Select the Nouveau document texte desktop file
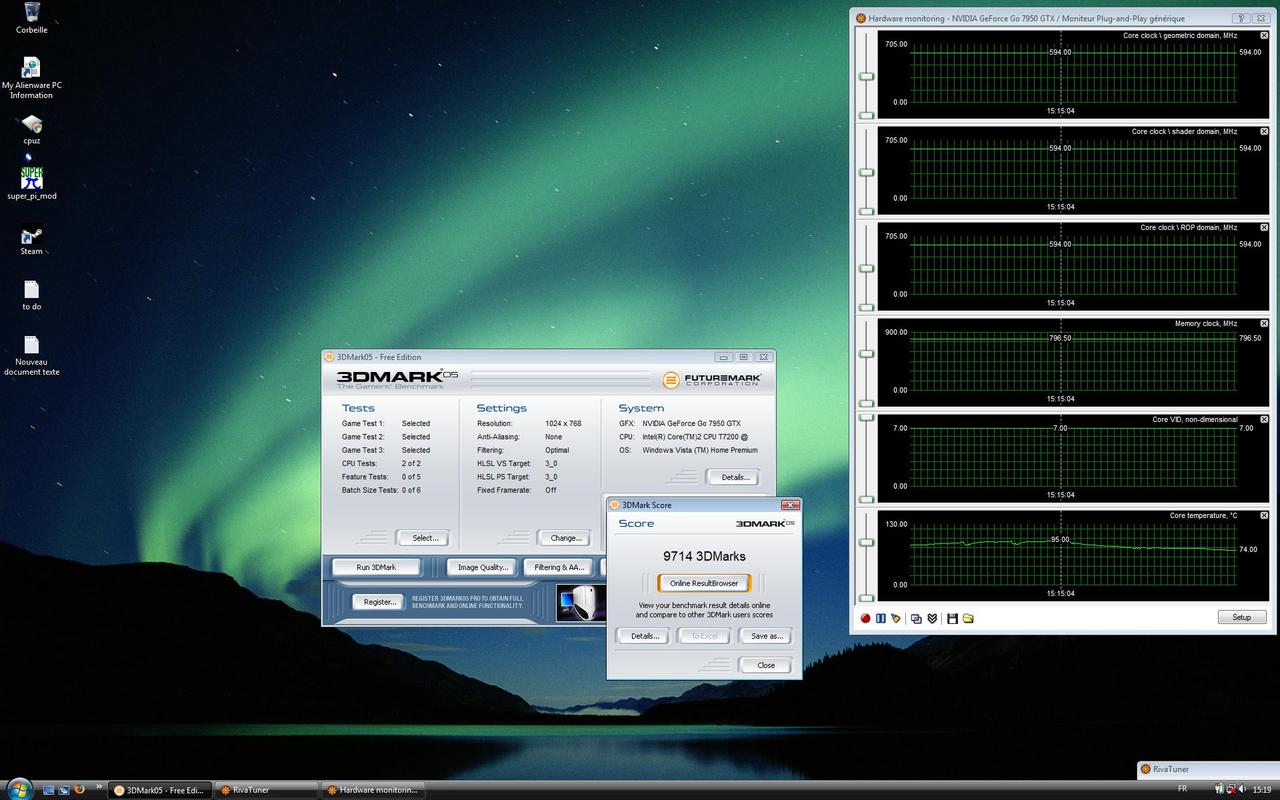Viewport: 1280px width, 800px height. (x=32, y=356)
